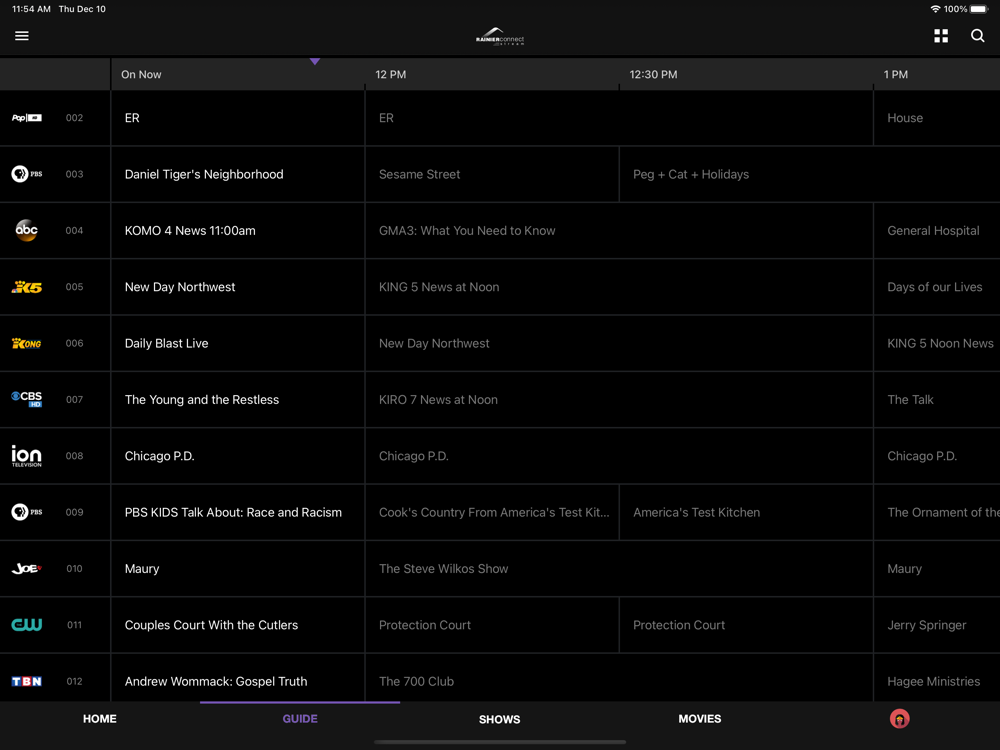Switch to grid view icon
1000x750 pixels.
tap(941, 36)
